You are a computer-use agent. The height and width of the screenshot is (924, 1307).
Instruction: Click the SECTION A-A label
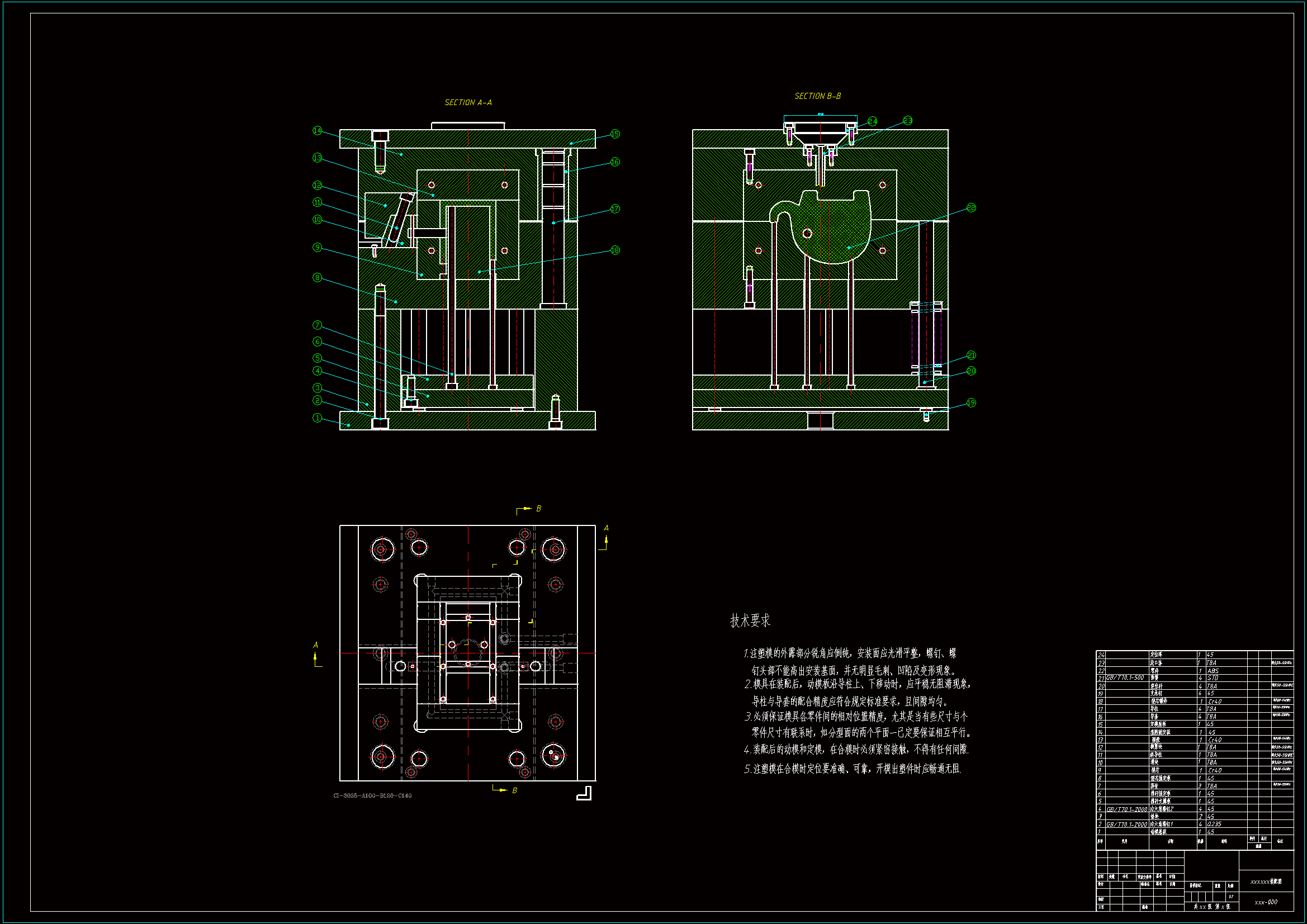tap(468, 103)
